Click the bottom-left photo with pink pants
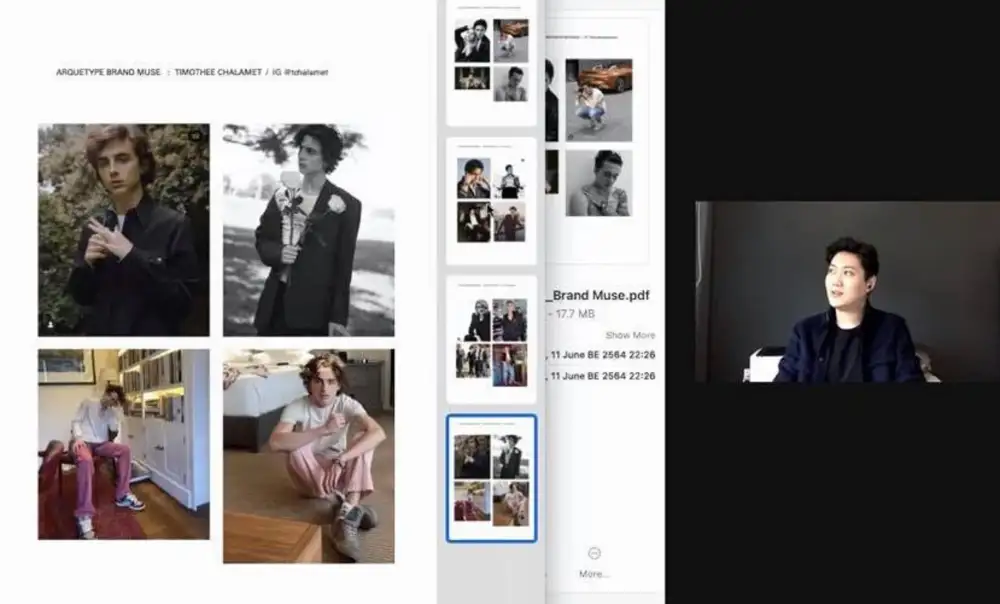 tap(124, 443)
